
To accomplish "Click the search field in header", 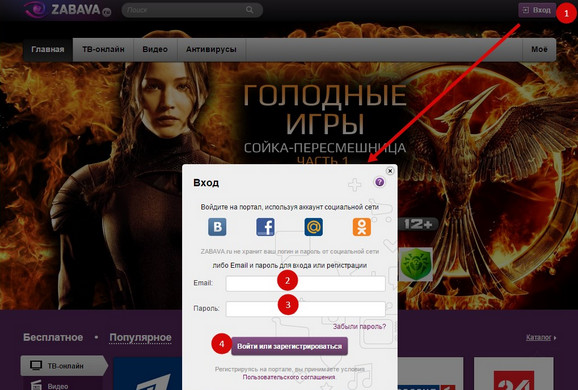I will pyautogui.click(x=192, y=10).
